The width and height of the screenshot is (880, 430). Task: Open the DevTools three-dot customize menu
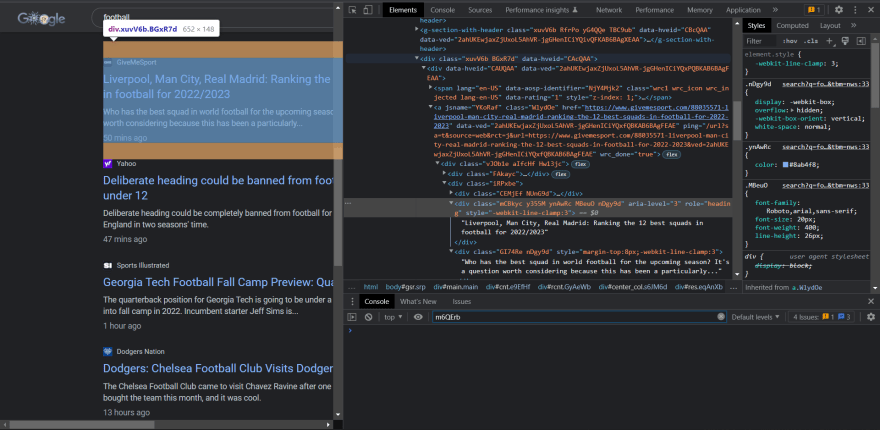pyautogui.click(x=856, y=10)
